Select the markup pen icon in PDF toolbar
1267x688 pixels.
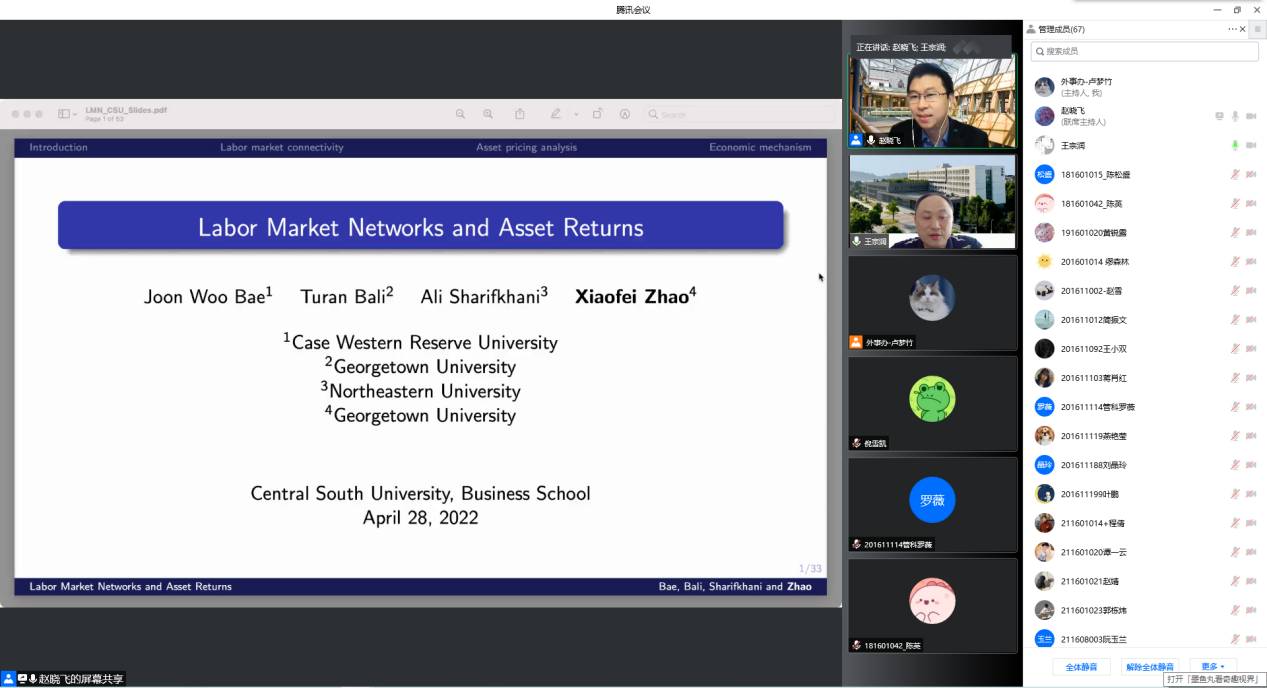[x=555, y=114]
